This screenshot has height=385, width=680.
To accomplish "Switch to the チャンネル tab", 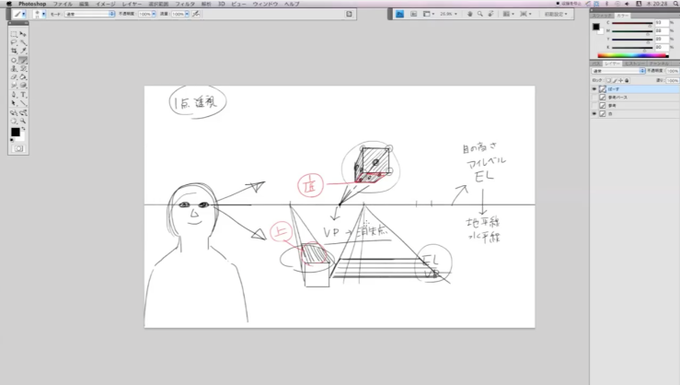I will tap(658, 63).
